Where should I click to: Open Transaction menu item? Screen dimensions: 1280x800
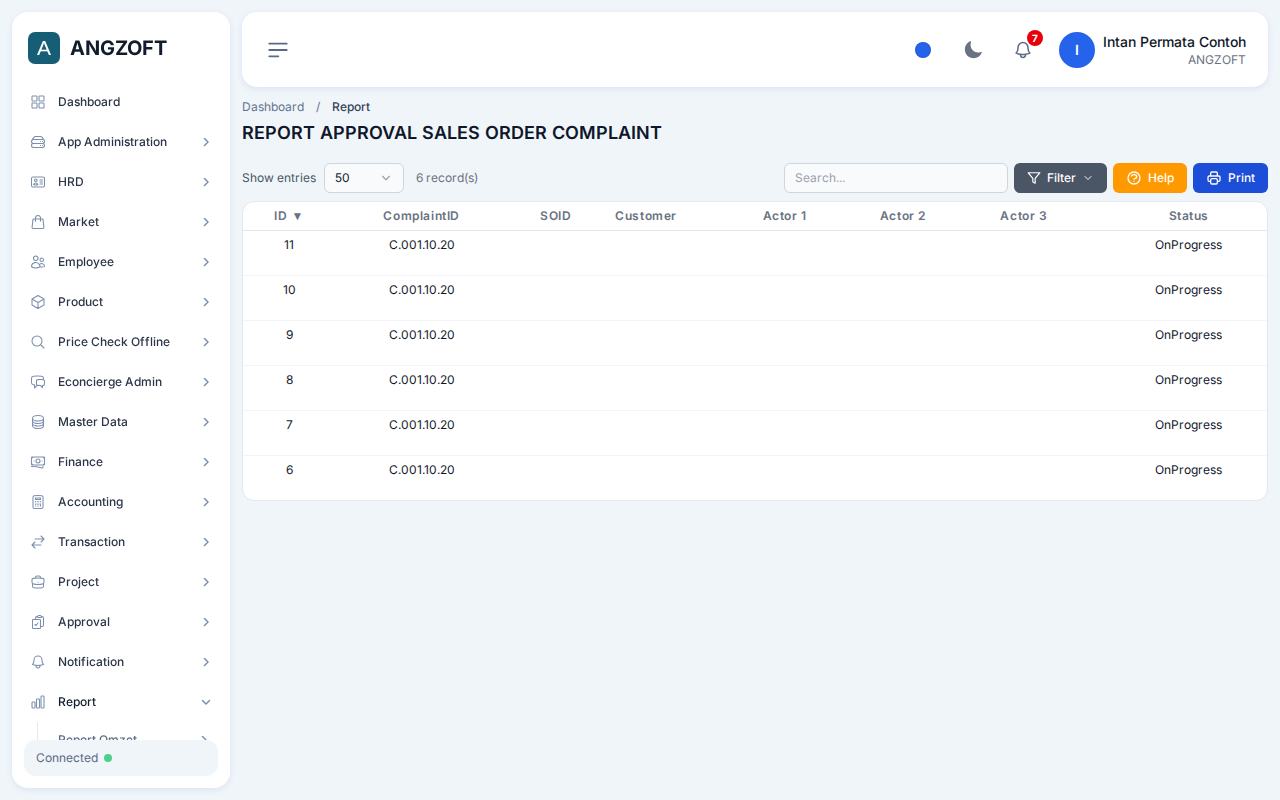coord(121,542)
